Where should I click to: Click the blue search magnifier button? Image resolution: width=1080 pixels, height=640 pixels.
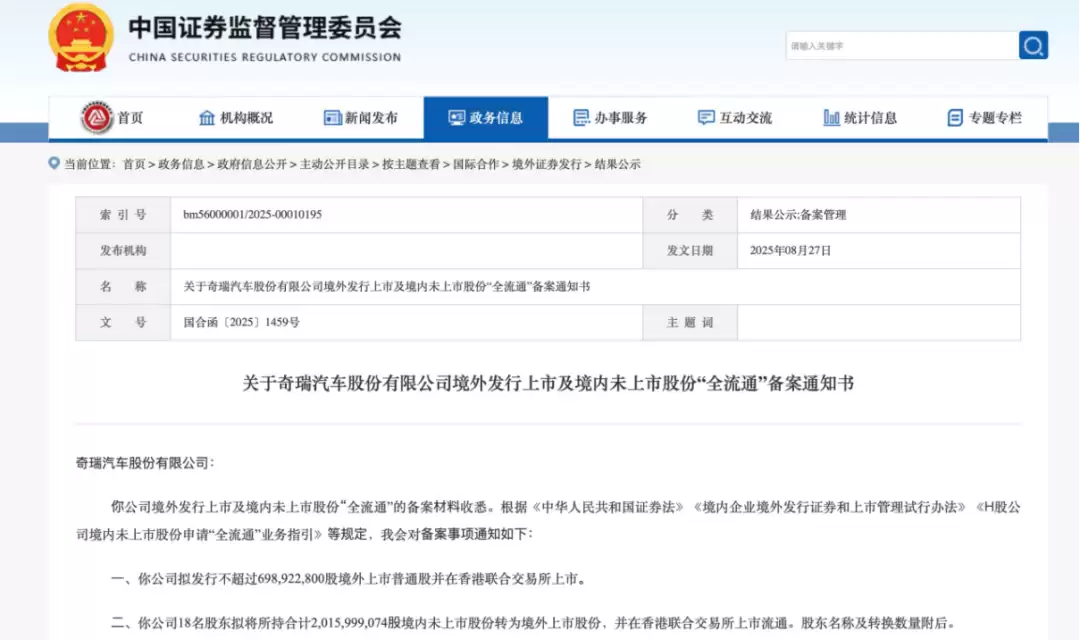(x=1033, y=45)
